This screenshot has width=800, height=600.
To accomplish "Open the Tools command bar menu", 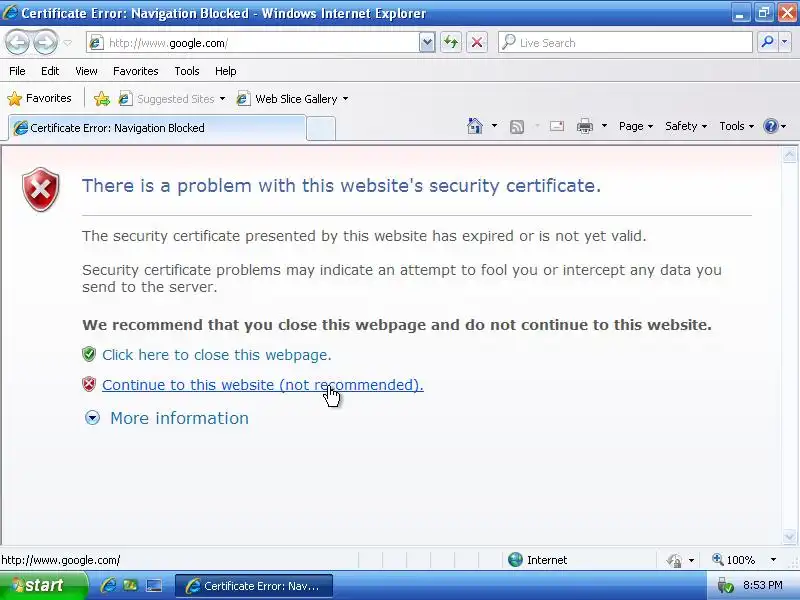I will [x=736, y=126].
